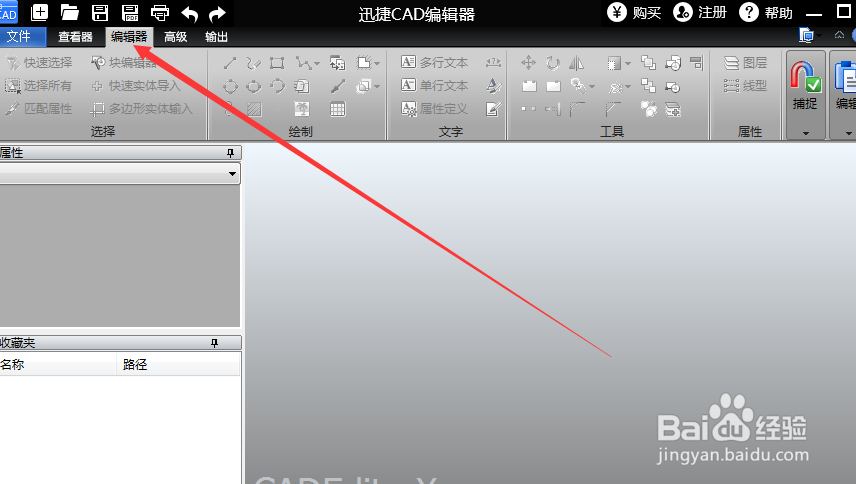Screen dimensions: 856x484
Task: Click the align objects icon
Action: tap(696, 63)
